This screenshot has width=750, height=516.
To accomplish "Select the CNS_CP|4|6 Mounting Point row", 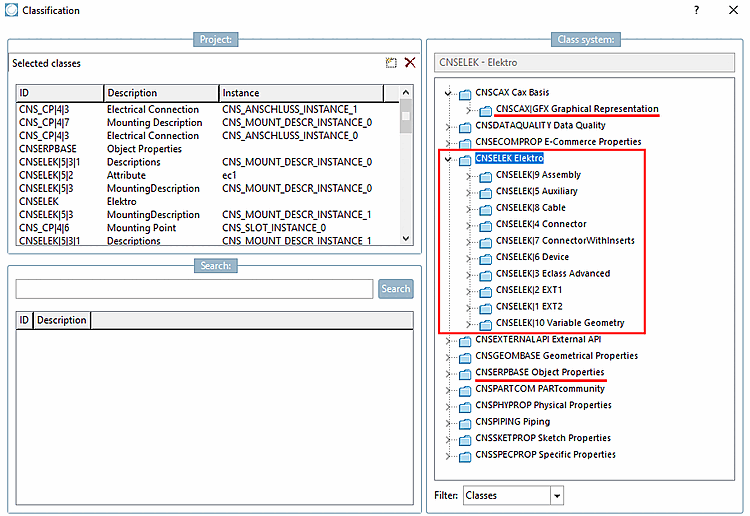I will tap(208, 228).
